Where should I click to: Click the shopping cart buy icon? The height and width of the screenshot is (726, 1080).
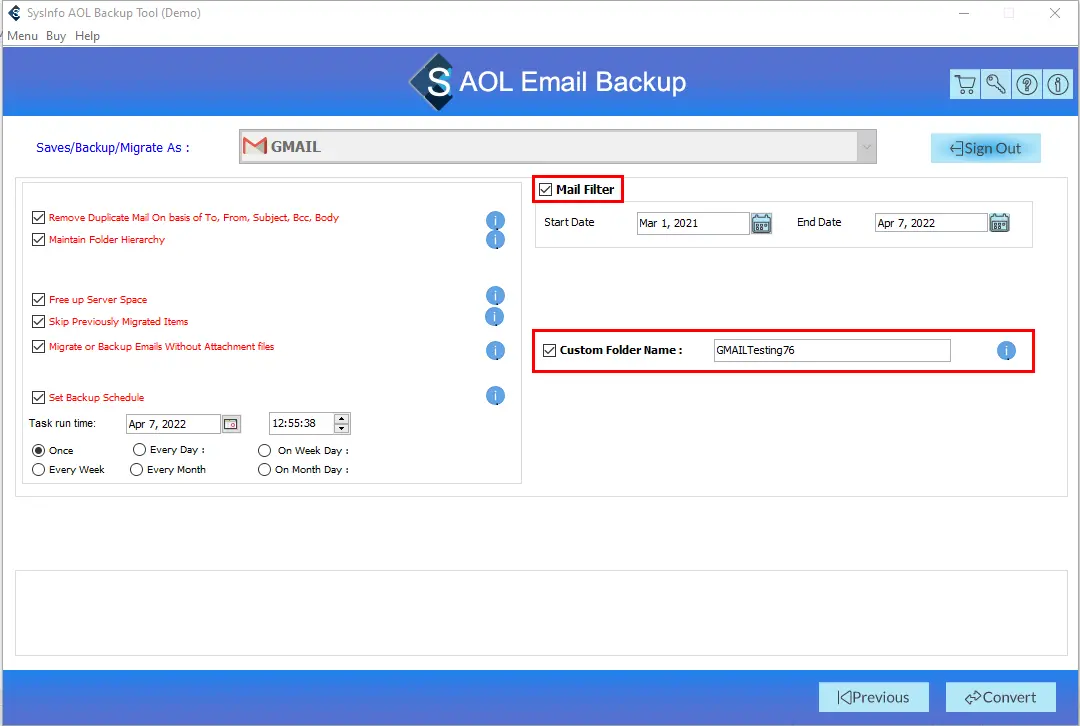965,85
